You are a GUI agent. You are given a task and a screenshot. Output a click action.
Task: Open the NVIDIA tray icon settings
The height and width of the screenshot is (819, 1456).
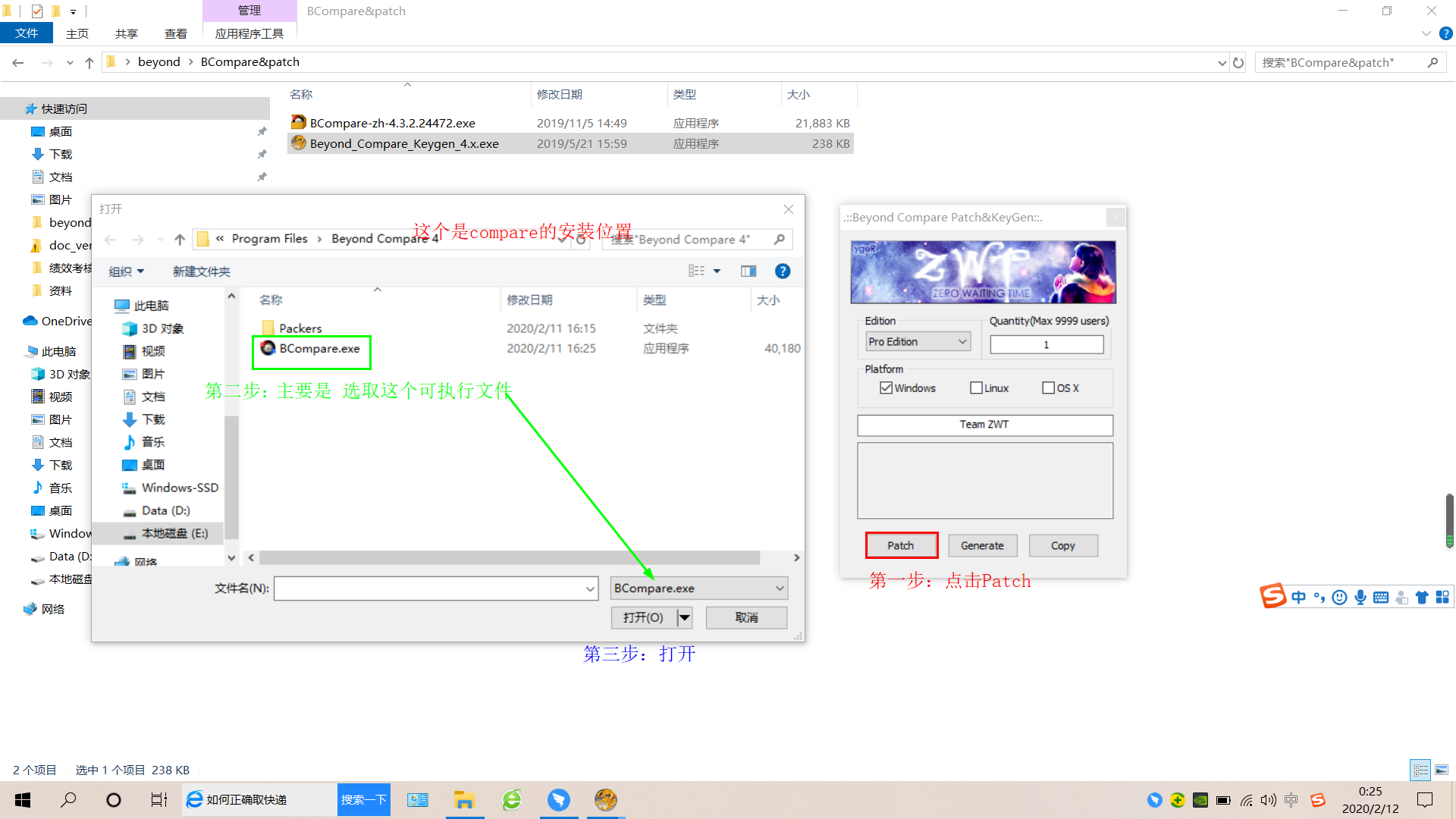(x=1200, y=799)
